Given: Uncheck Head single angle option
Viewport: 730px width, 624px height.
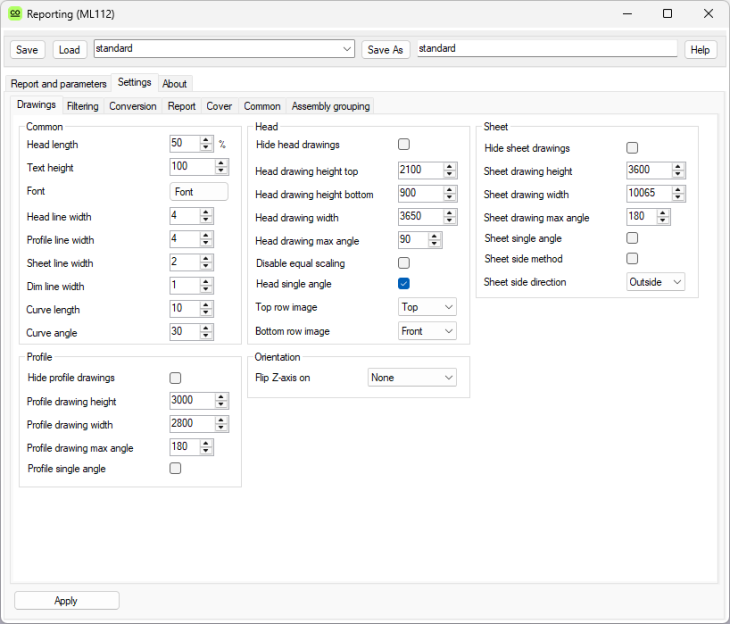Looking at the screenshot, I should 404,284.
